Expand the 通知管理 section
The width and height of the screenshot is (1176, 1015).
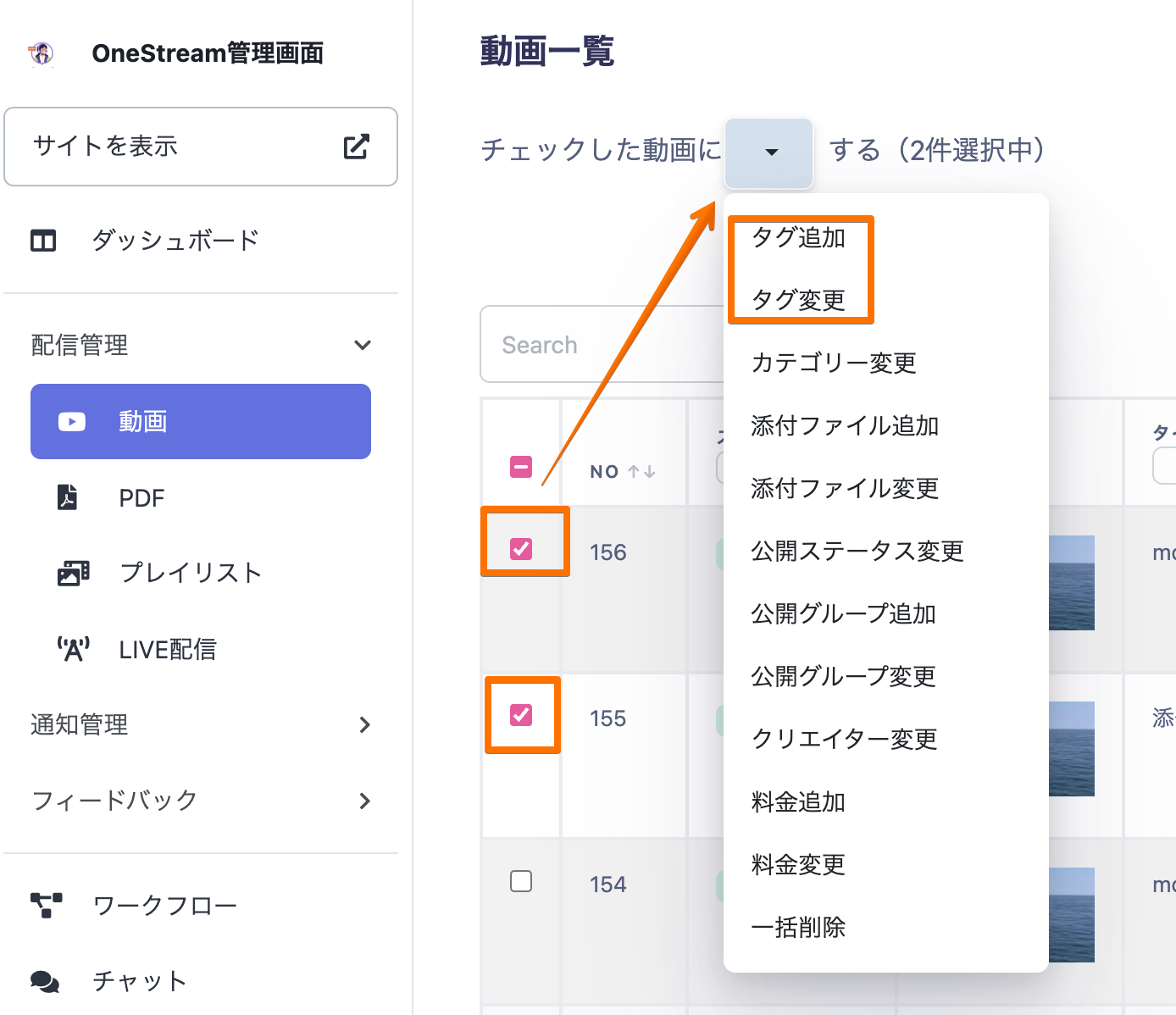coord(364,724)
